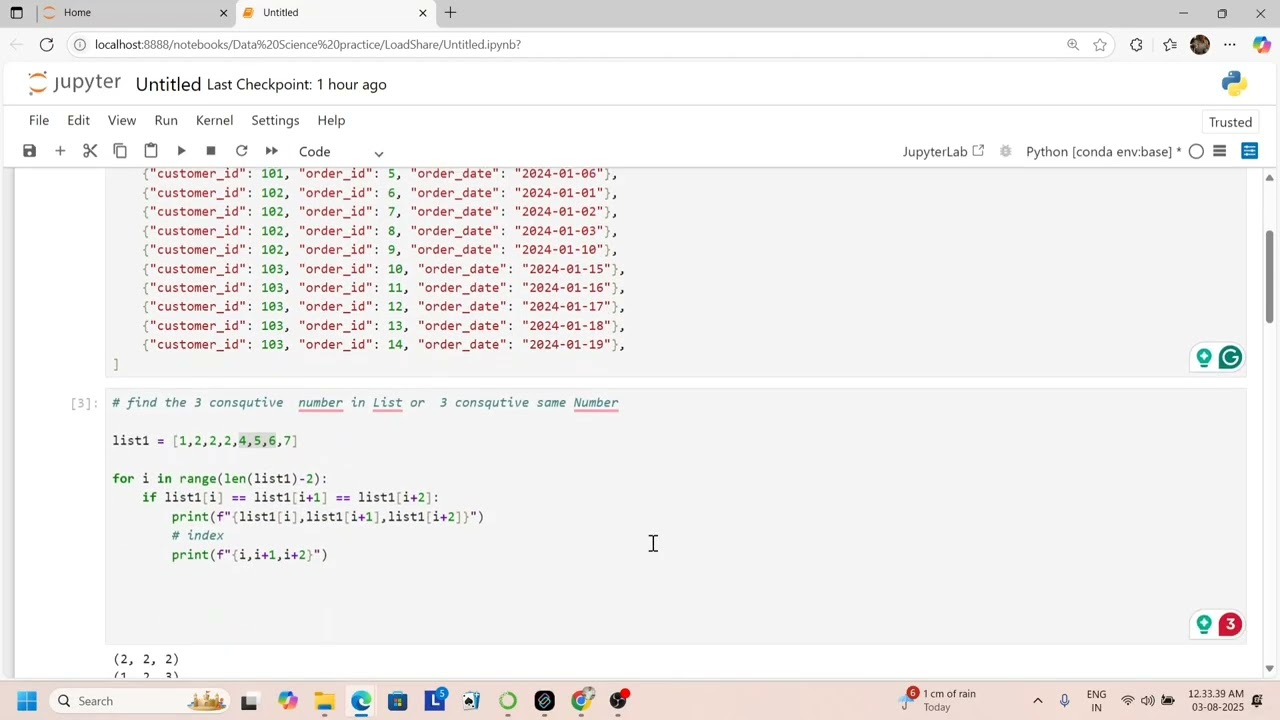Click the # index comment line
The width and height of the screenshot is (1280, 720).
(198, 536)
